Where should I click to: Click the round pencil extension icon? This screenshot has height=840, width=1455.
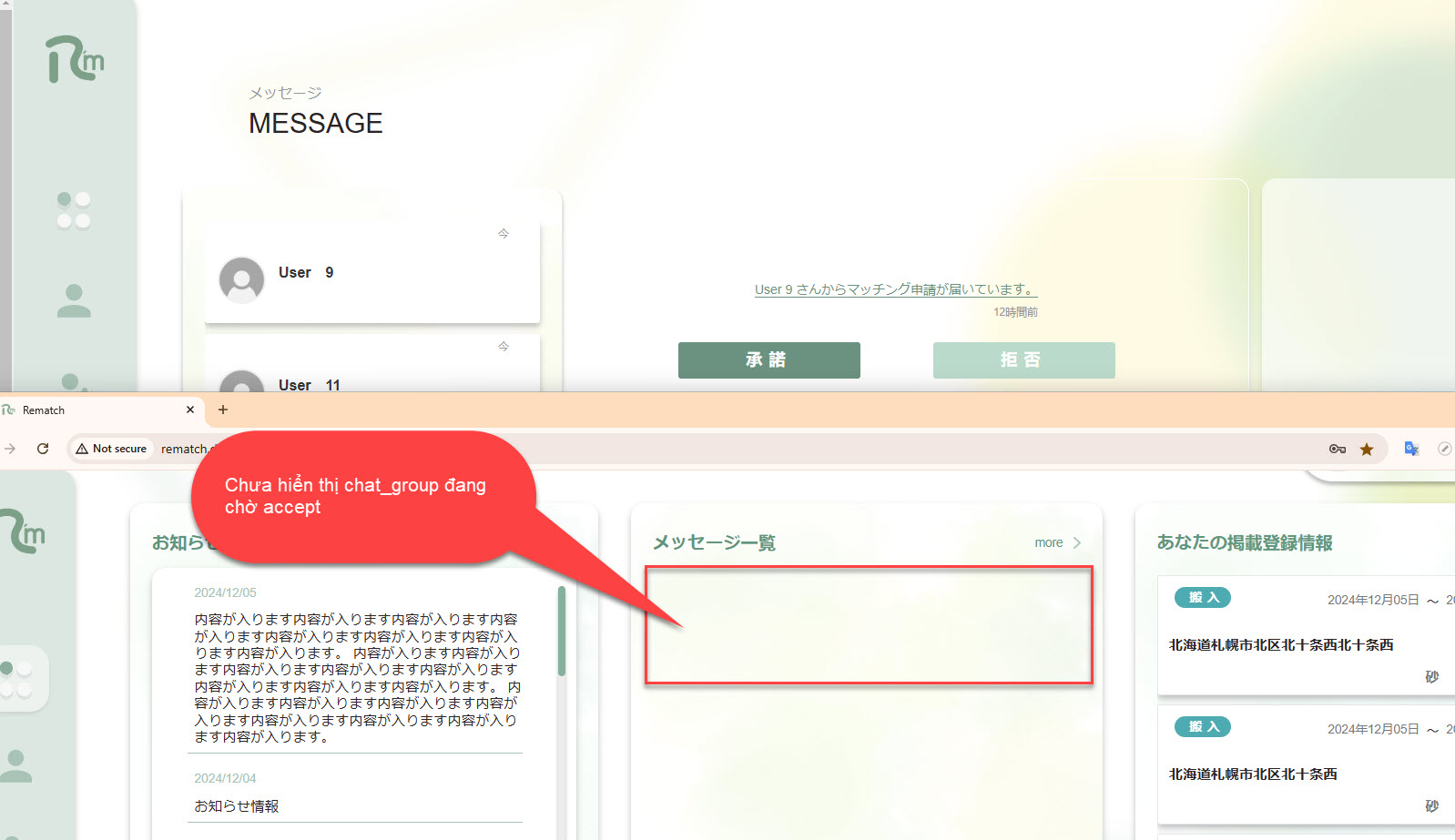[x=1444, y=449]
